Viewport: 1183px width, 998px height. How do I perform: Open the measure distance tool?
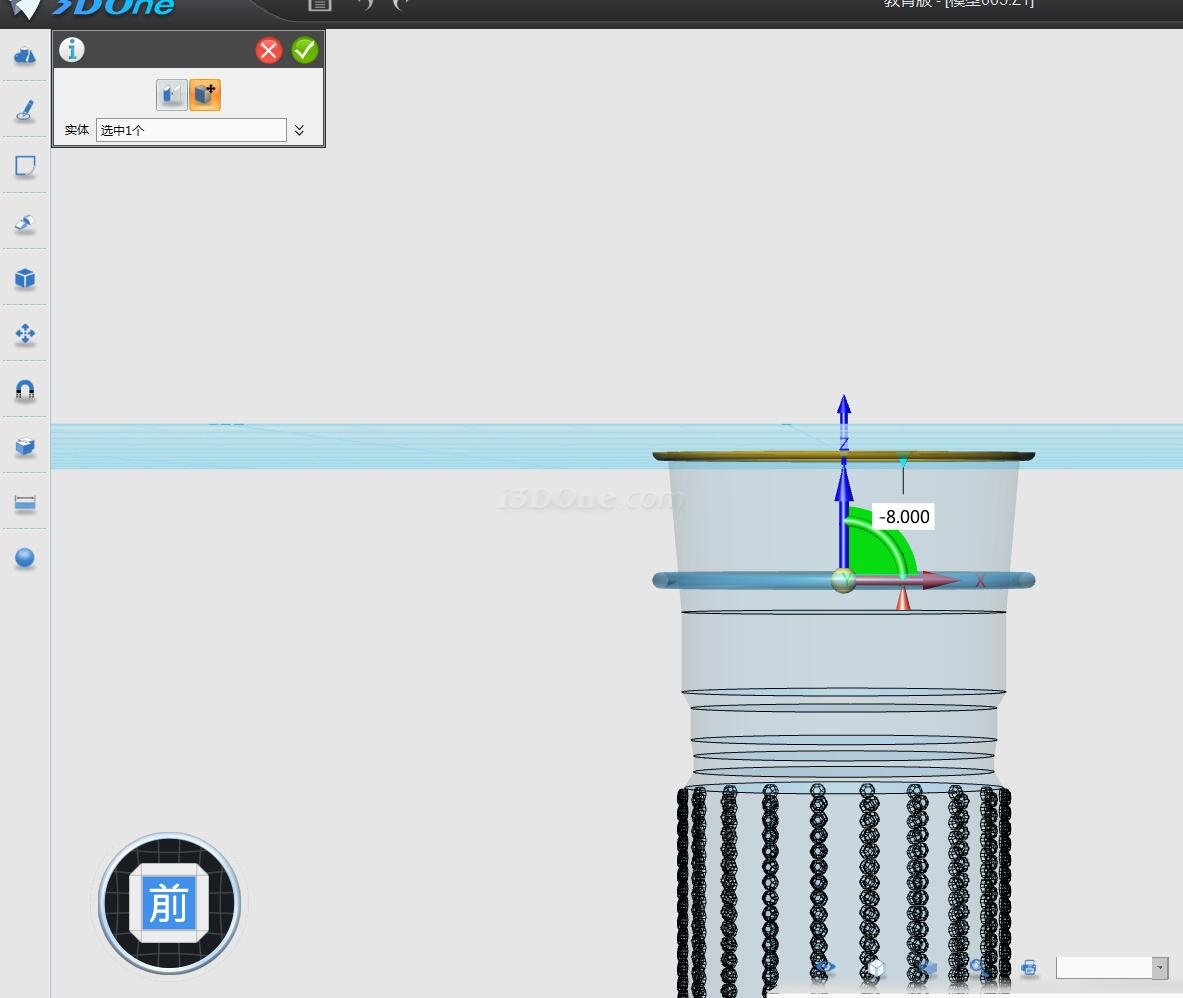25,503
